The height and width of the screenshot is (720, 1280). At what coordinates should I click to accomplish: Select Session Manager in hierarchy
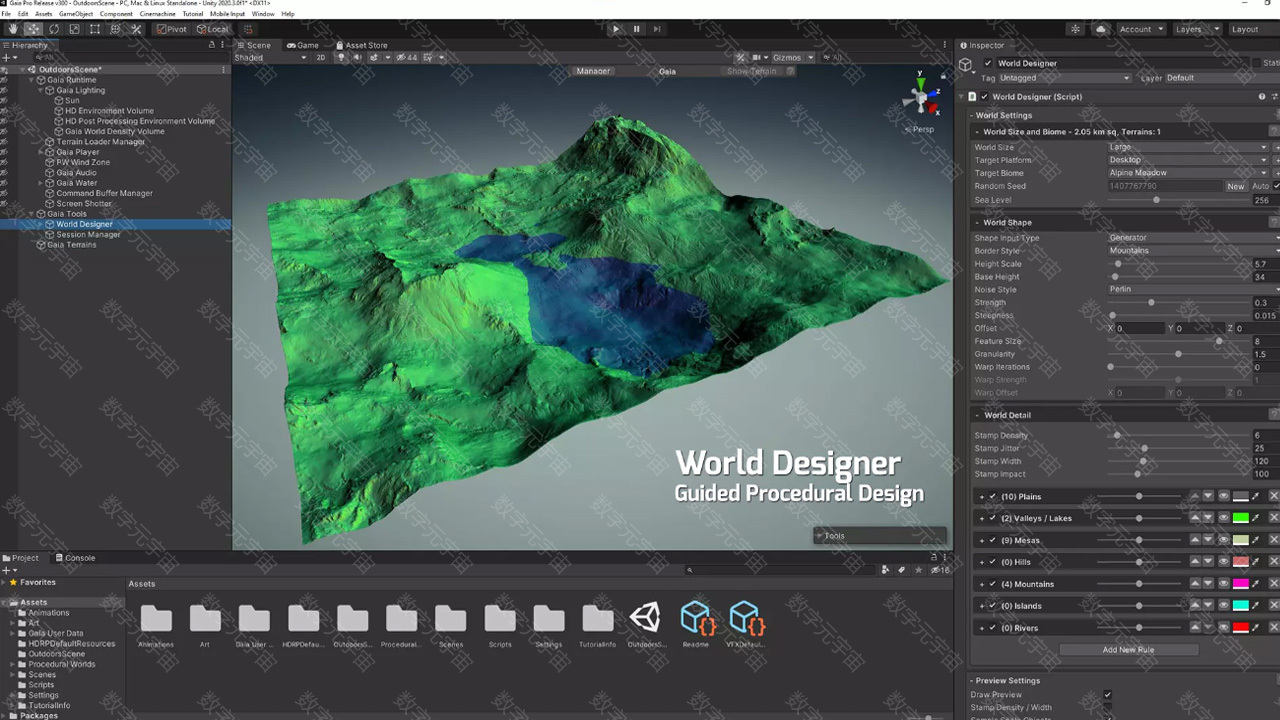[x=88, y=235]
